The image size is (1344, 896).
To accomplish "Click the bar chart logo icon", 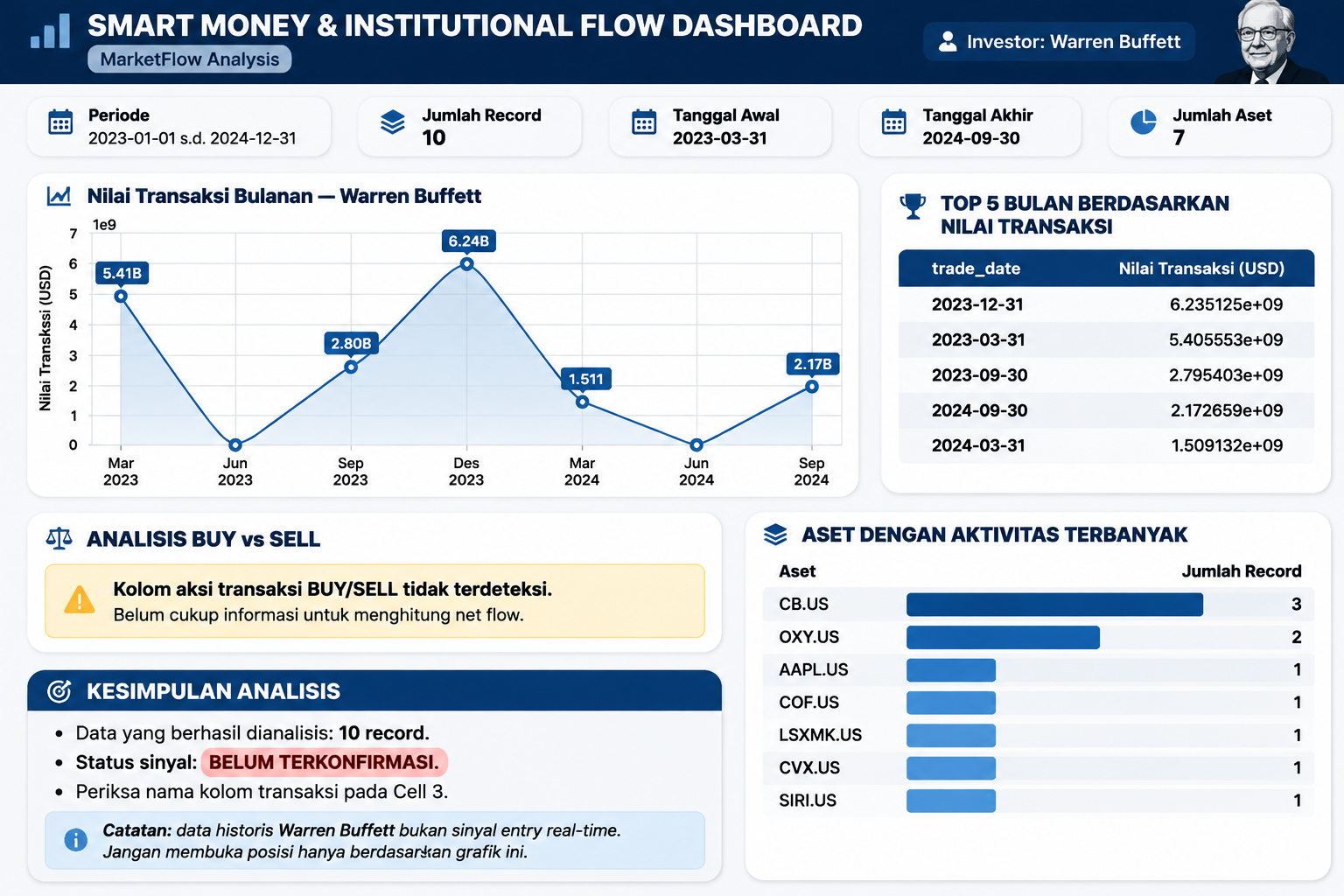I will pos(50,31).
